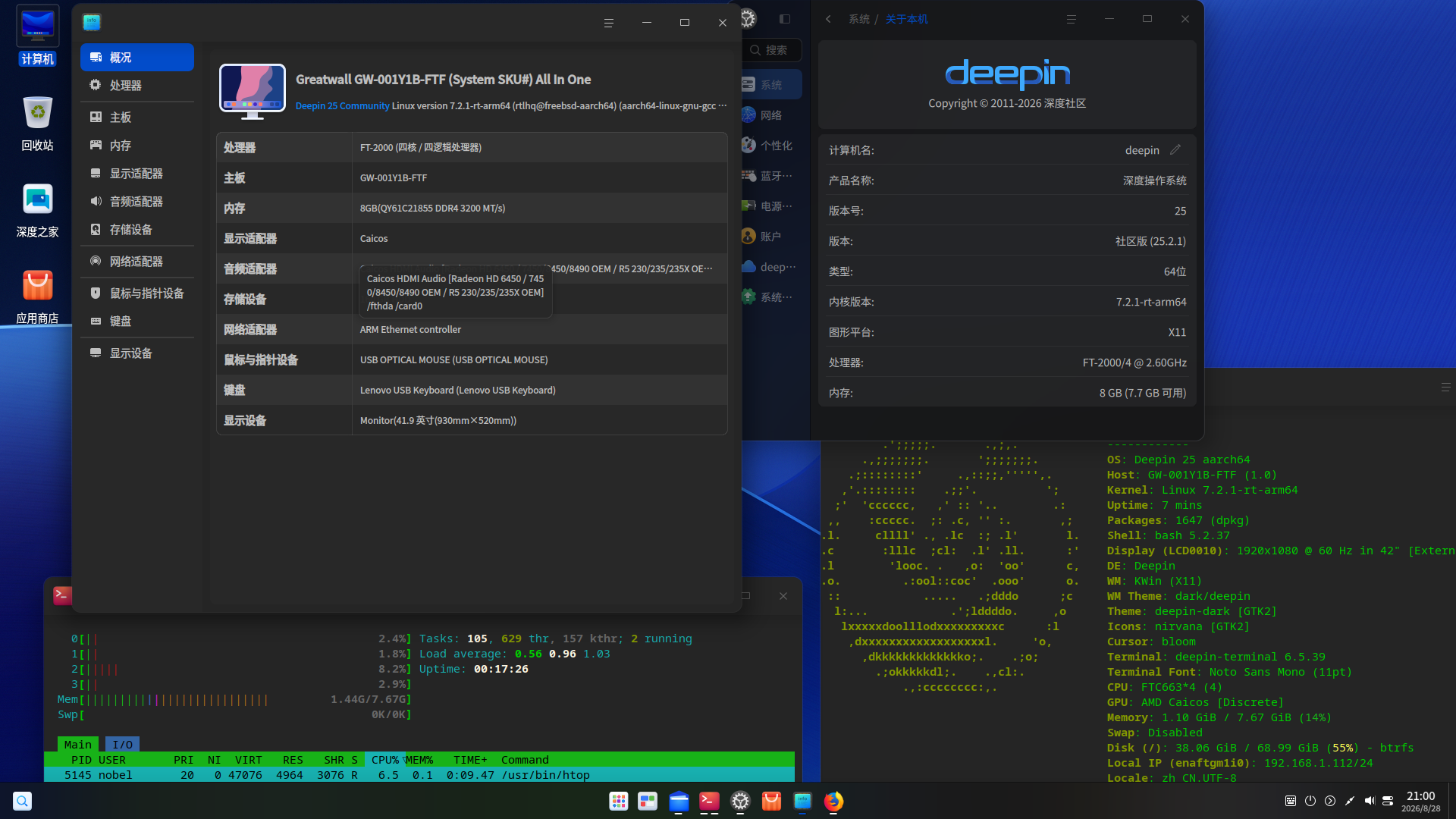The width and height of the screenshot is (1456, 819).
Task: Select 主板 in device manager sidebar
Action: pyautogui.click(x=137, y=118)
